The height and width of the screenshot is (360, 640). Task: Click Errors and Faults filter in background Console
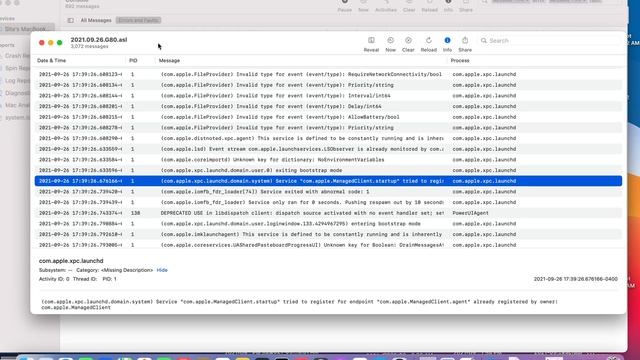[138, 20]
